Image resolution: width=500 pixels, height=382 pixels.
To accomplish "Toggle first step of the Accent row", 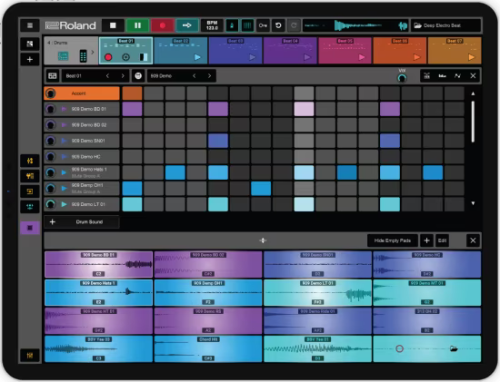I will pyautogui.click(x=132, y=93).
